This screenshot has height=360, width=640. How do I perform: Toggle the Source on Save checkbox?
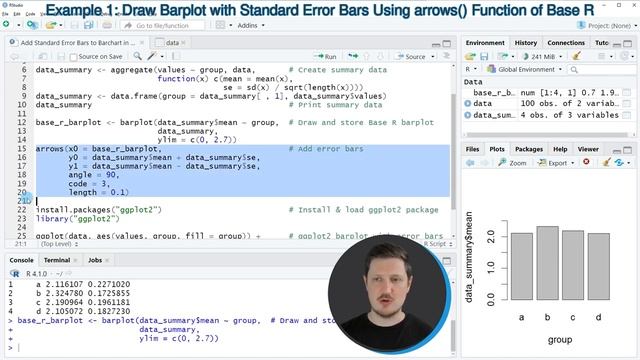(x=73, y=57)
